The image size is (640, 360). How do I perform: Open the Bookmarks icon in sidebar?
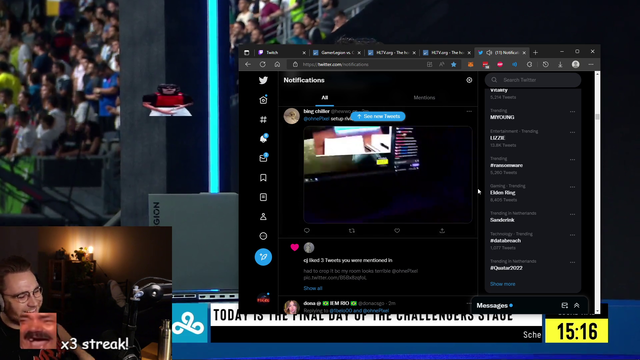pyautogui.click(x=263, y=178)
